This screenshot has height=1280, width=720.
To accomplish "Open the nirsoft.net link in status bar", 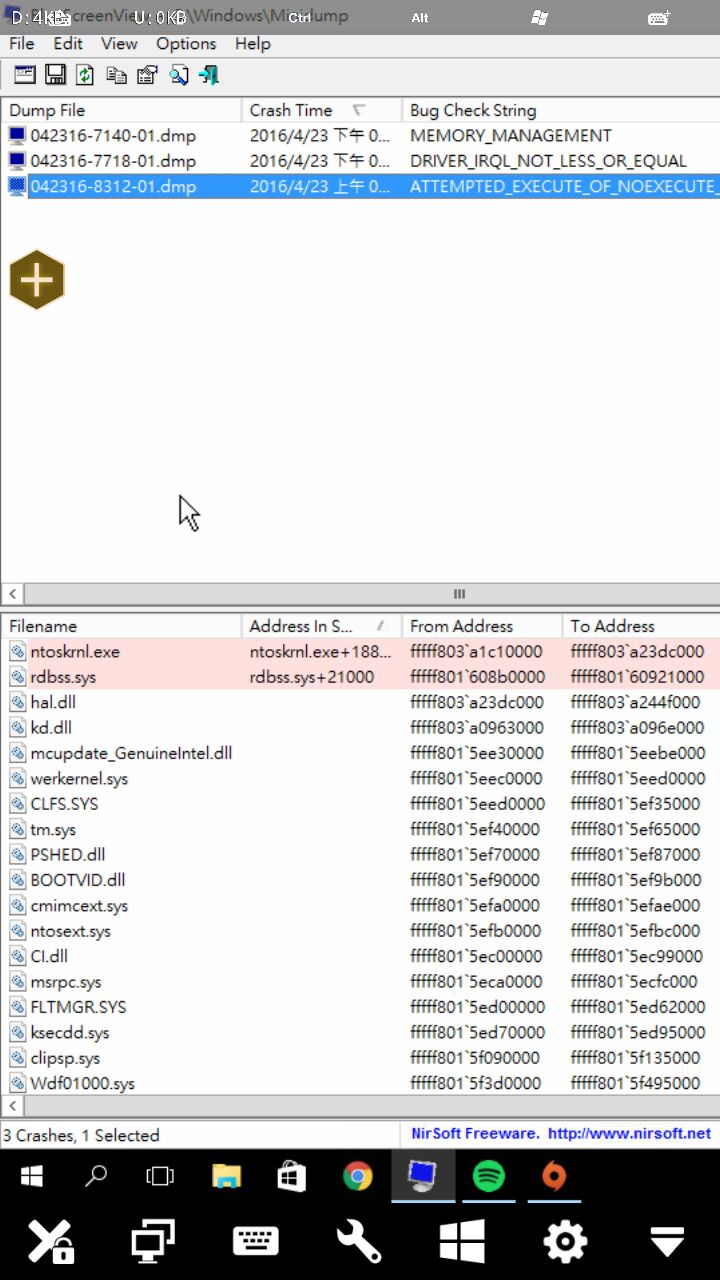I will tap(629, 1133).
